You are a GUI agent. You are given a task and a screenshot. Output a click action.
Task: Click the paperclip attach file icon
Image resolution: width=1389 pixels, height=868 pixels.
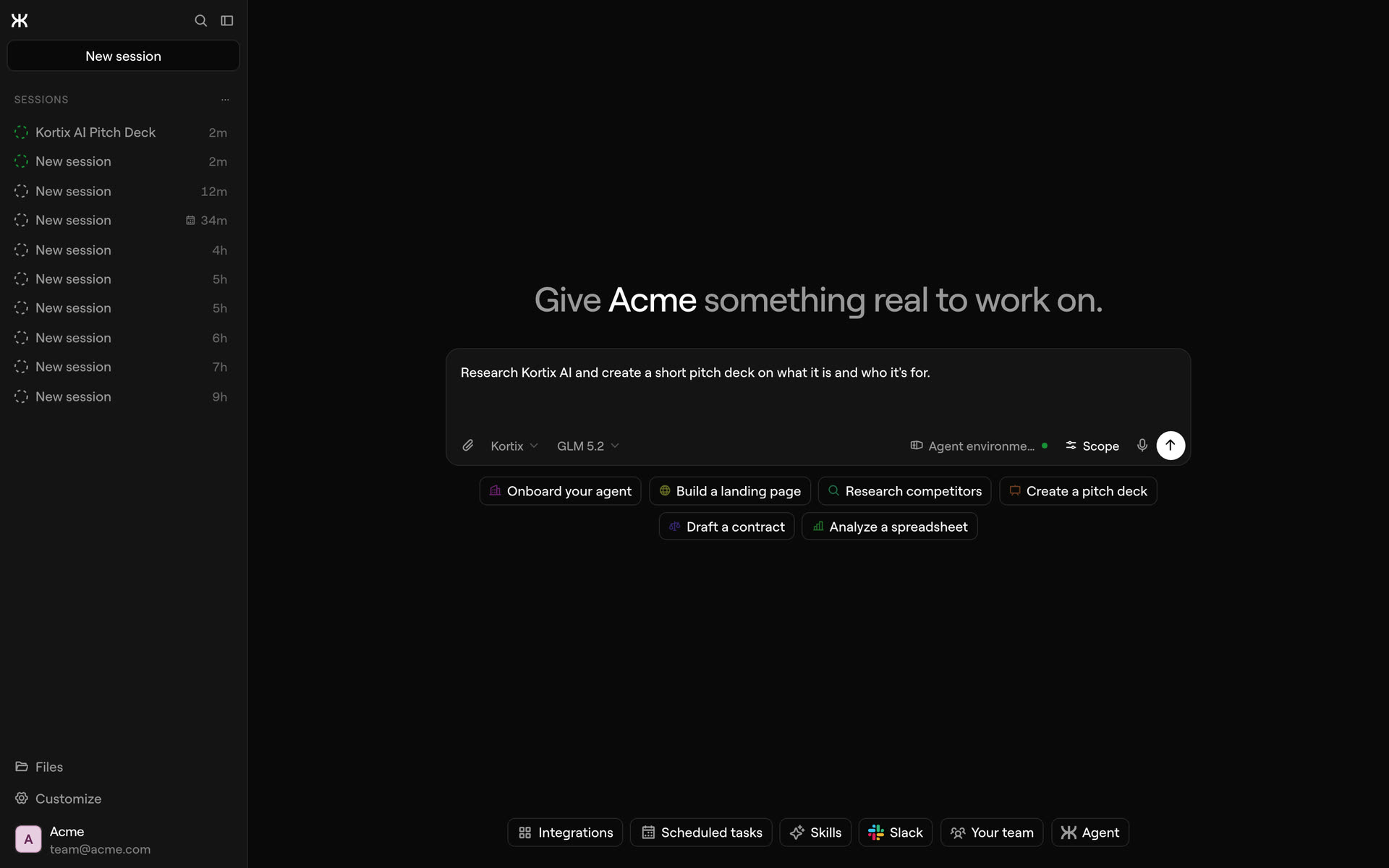coord(468,446)
